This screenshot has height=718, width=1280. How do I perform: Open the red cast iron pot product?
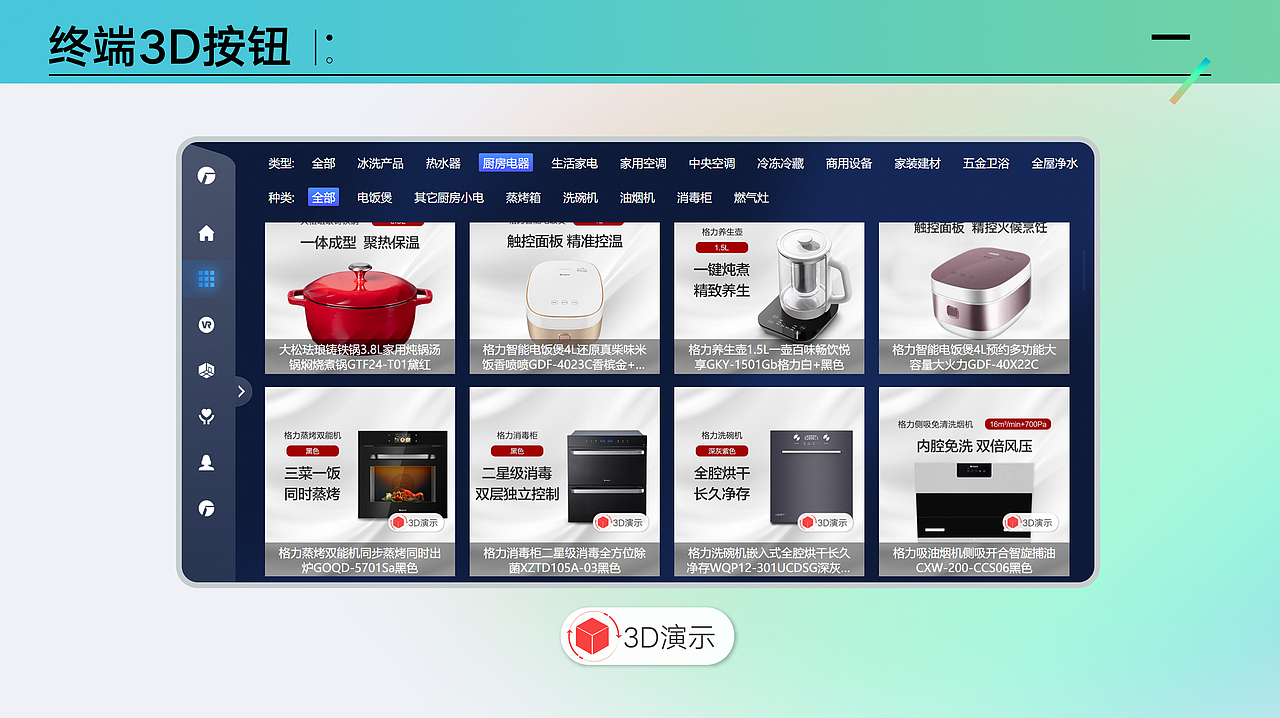360,298
